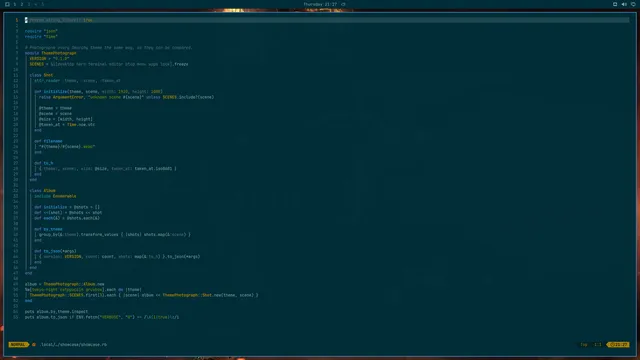
Task: Click the refresh icon next to the clock
Action: (343, 4)
